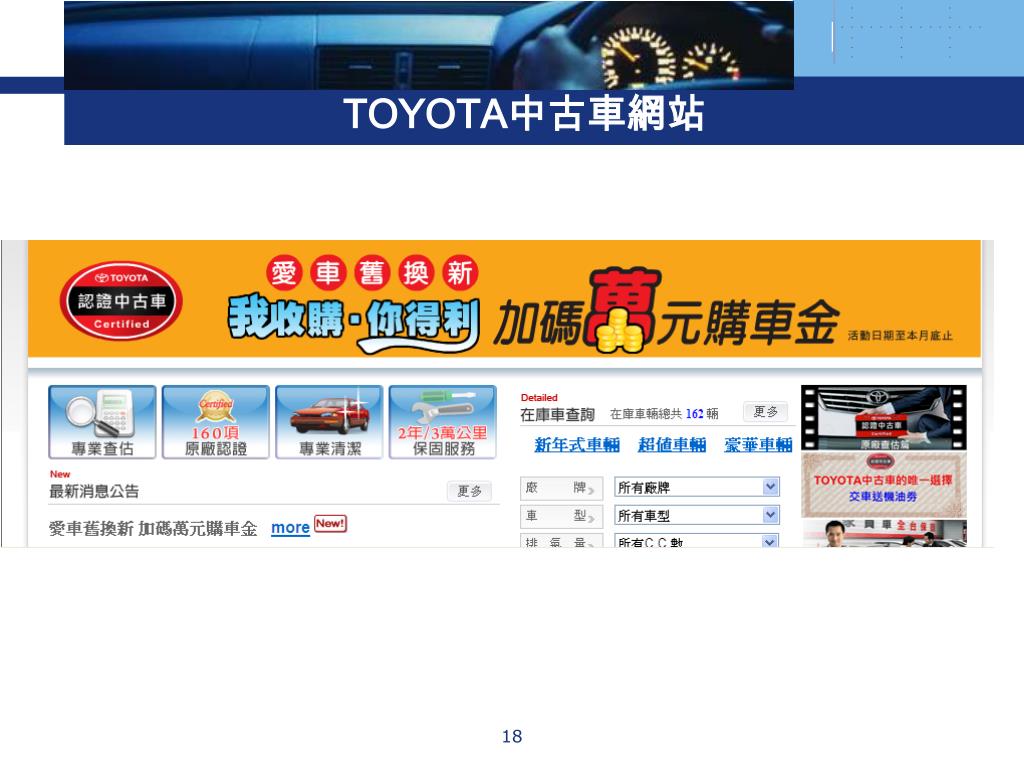Viewport: 1024px width, 768px height.
Task: Open the 專業查估 tile
Action: pos(103,423)
